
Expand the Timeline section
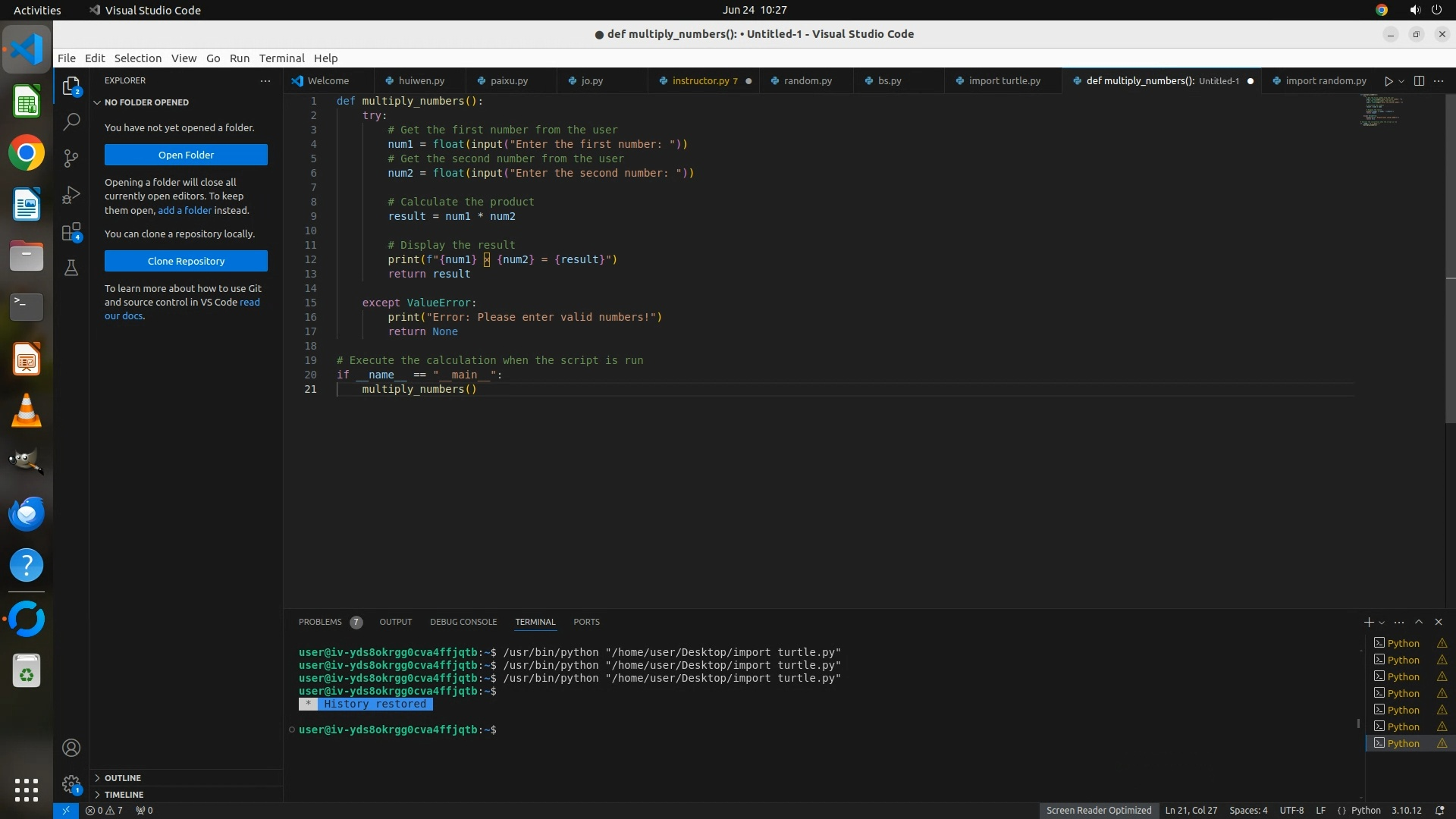tap(124, 795)
